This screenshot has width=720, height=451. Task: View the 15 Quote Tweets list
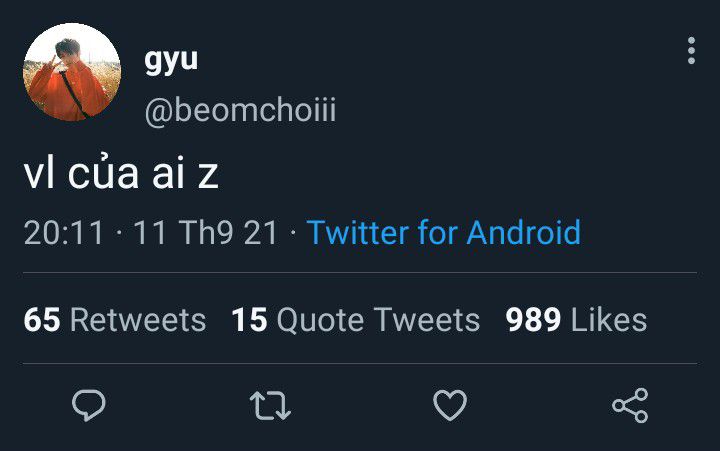[x=355, y=320]
